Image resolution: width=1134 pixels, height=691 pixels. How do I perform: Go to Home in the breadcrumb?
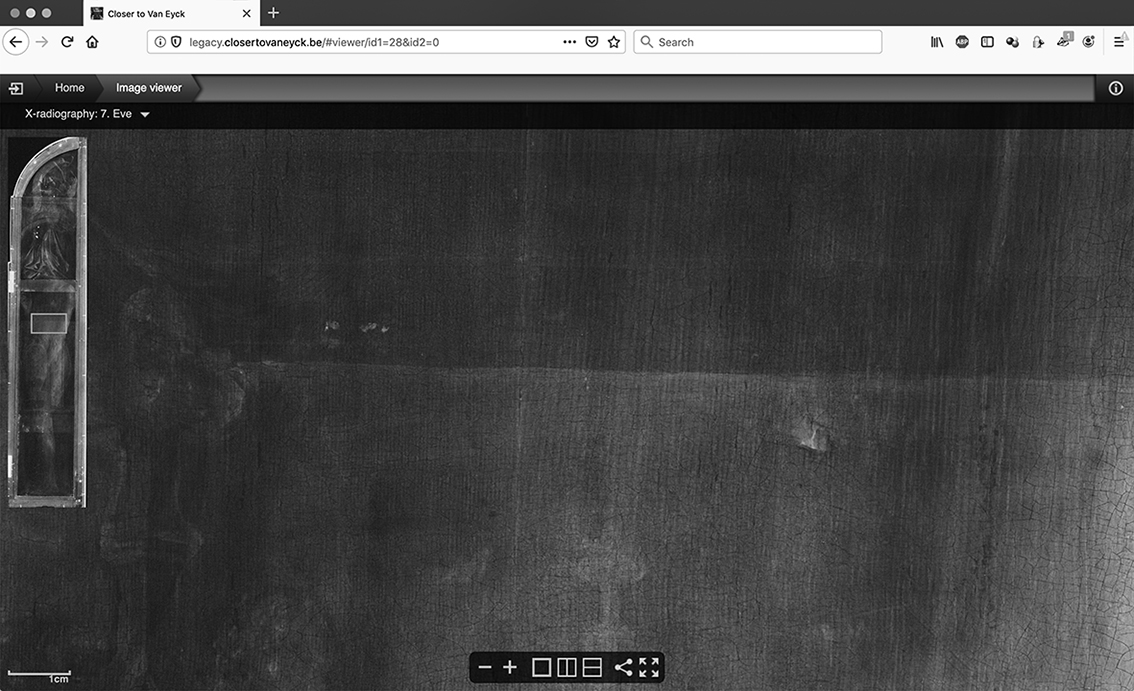click(x=69, y=88)
